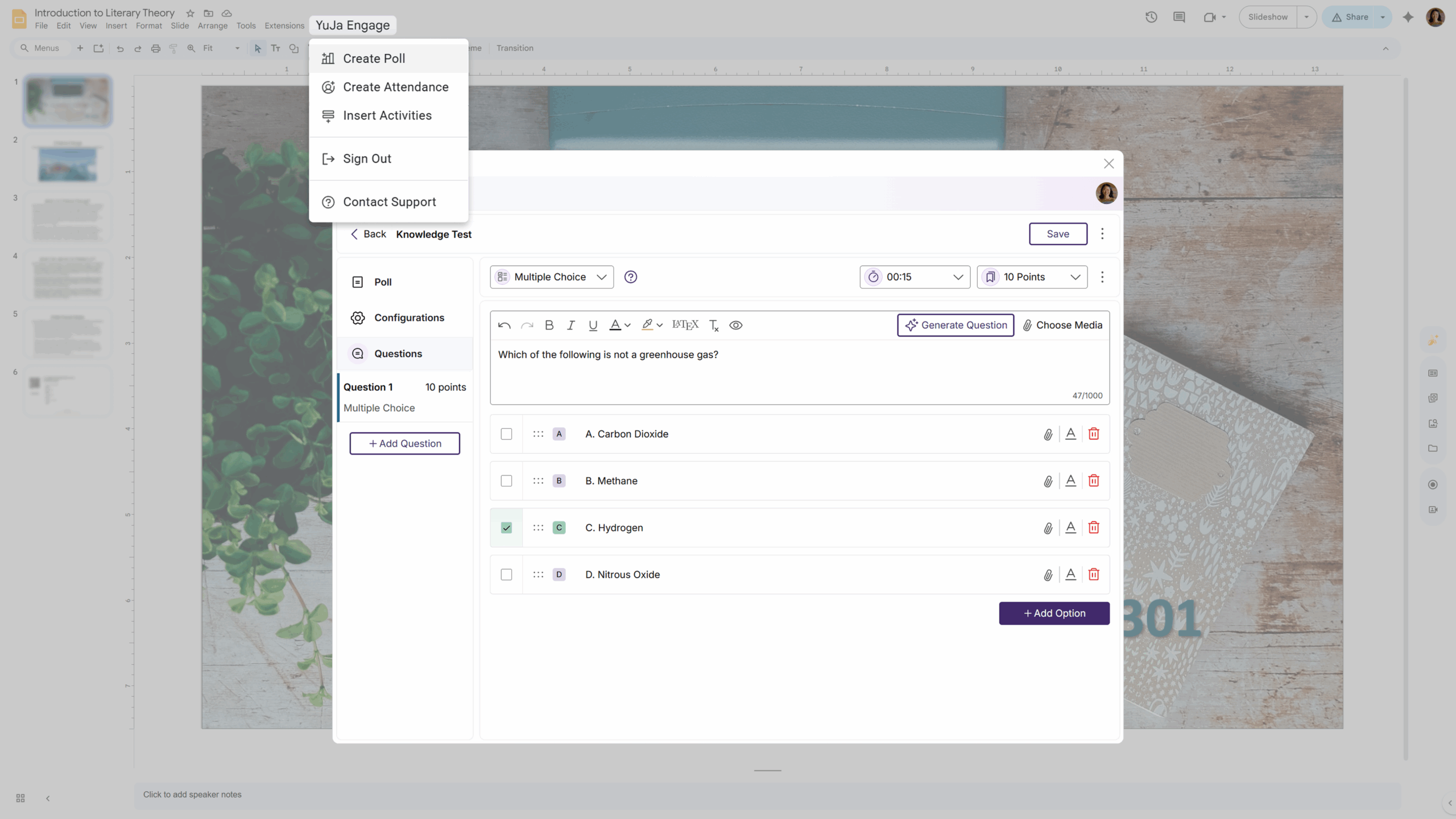This screenshot has width=1456, height=819.
Task: Check the Carbon Dioxide answer checkbox
Action: click(506, 435)
